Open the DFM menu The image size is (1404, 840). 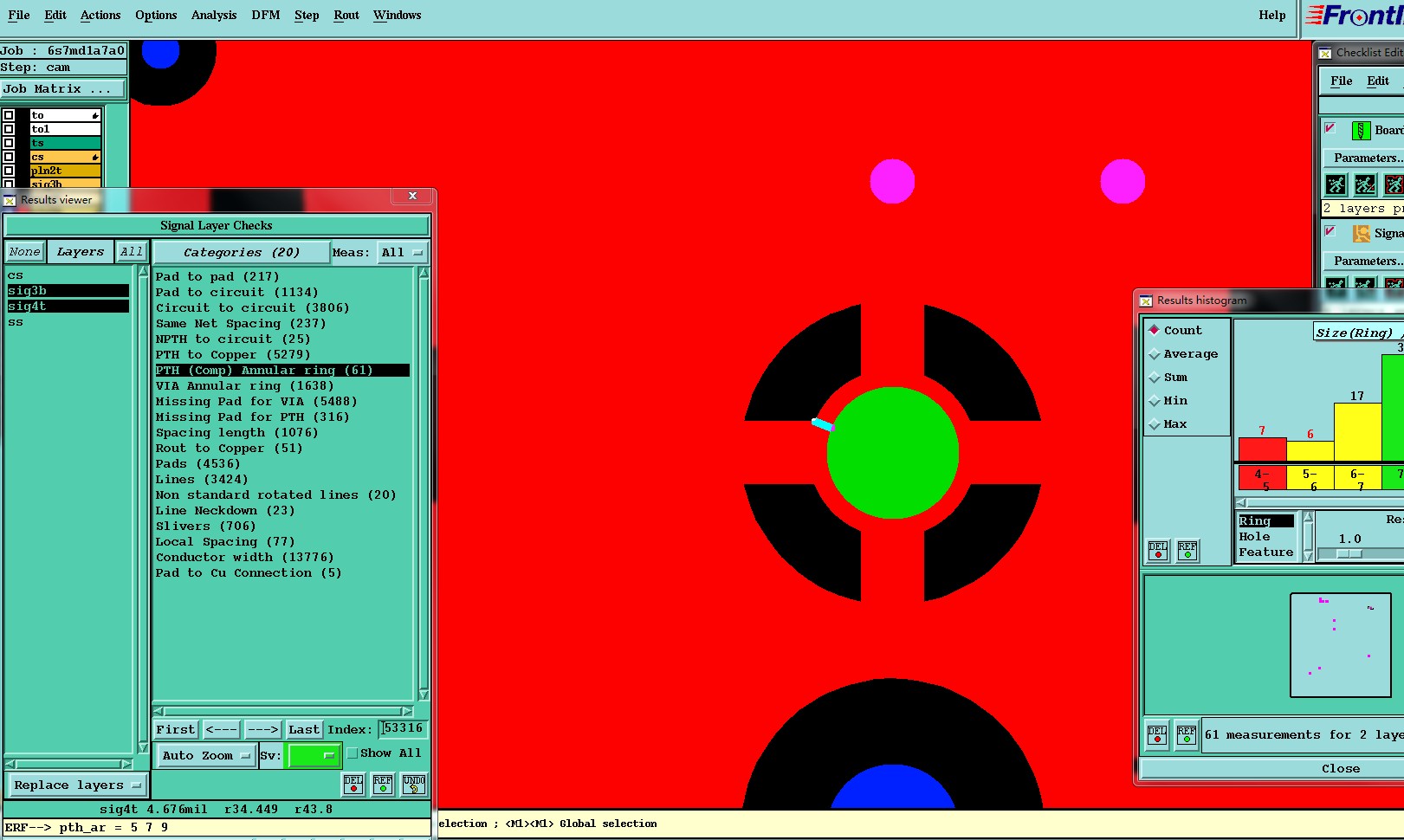point(266,15)
